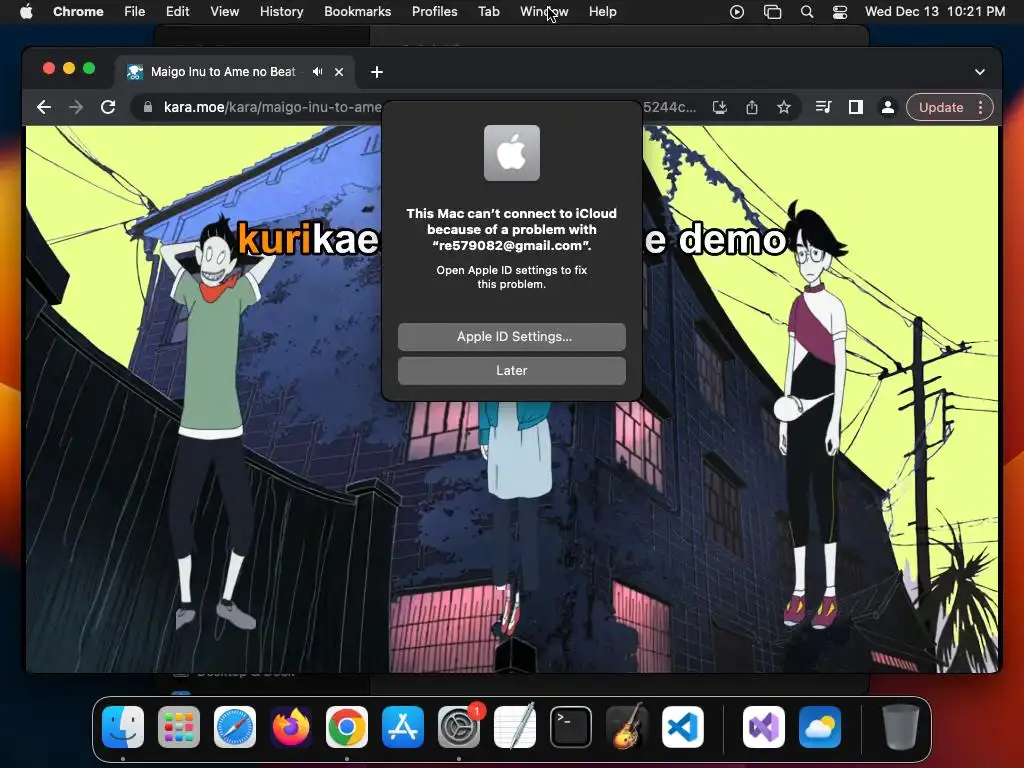Open the Weather-style cloud app in Dock
The image size is (1024, 768).
click(x=820, y=726)
